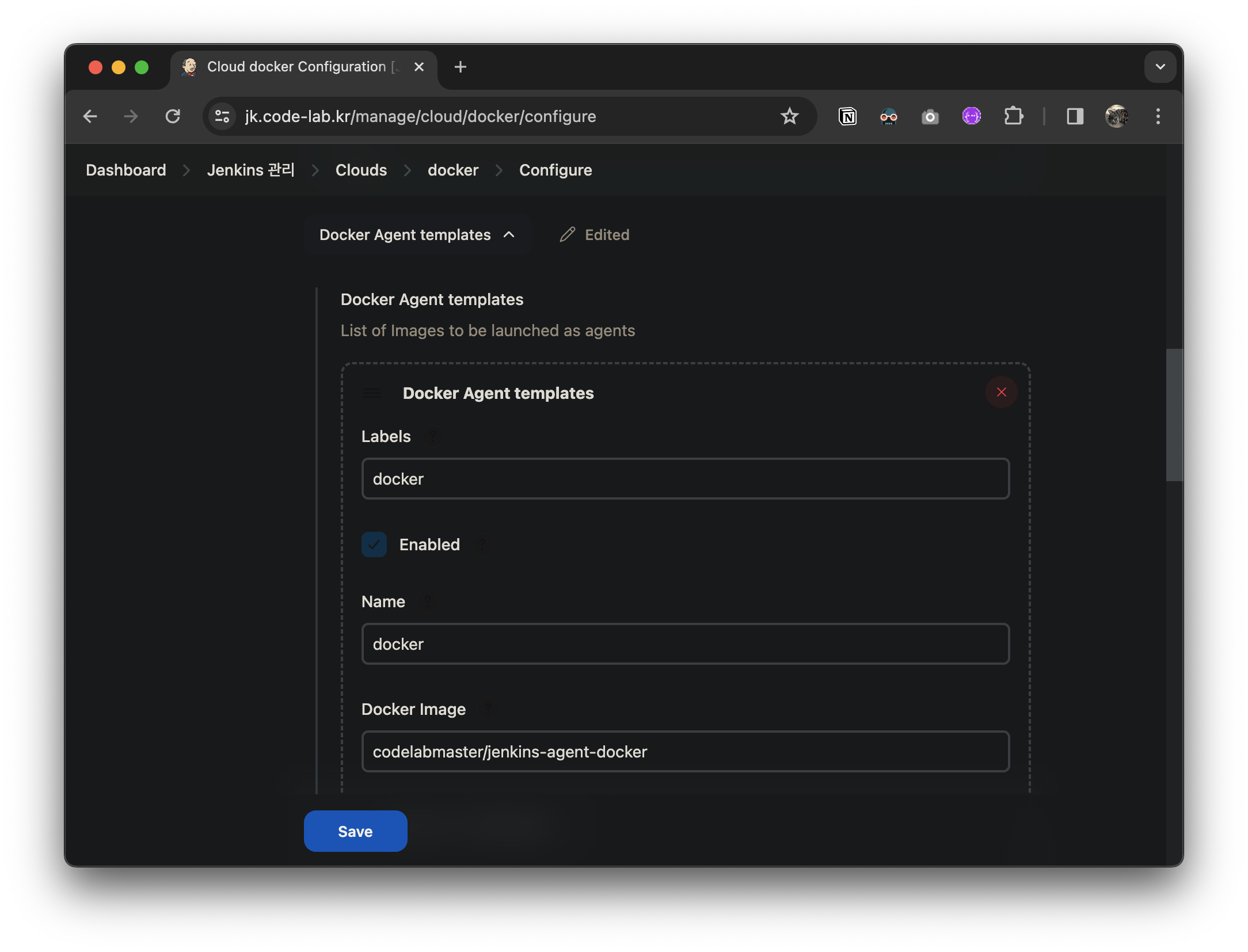The image size is (1248, 952).
Task: Click the Docker Image input field
Action: pyautogui.click(x=685, y=752)
